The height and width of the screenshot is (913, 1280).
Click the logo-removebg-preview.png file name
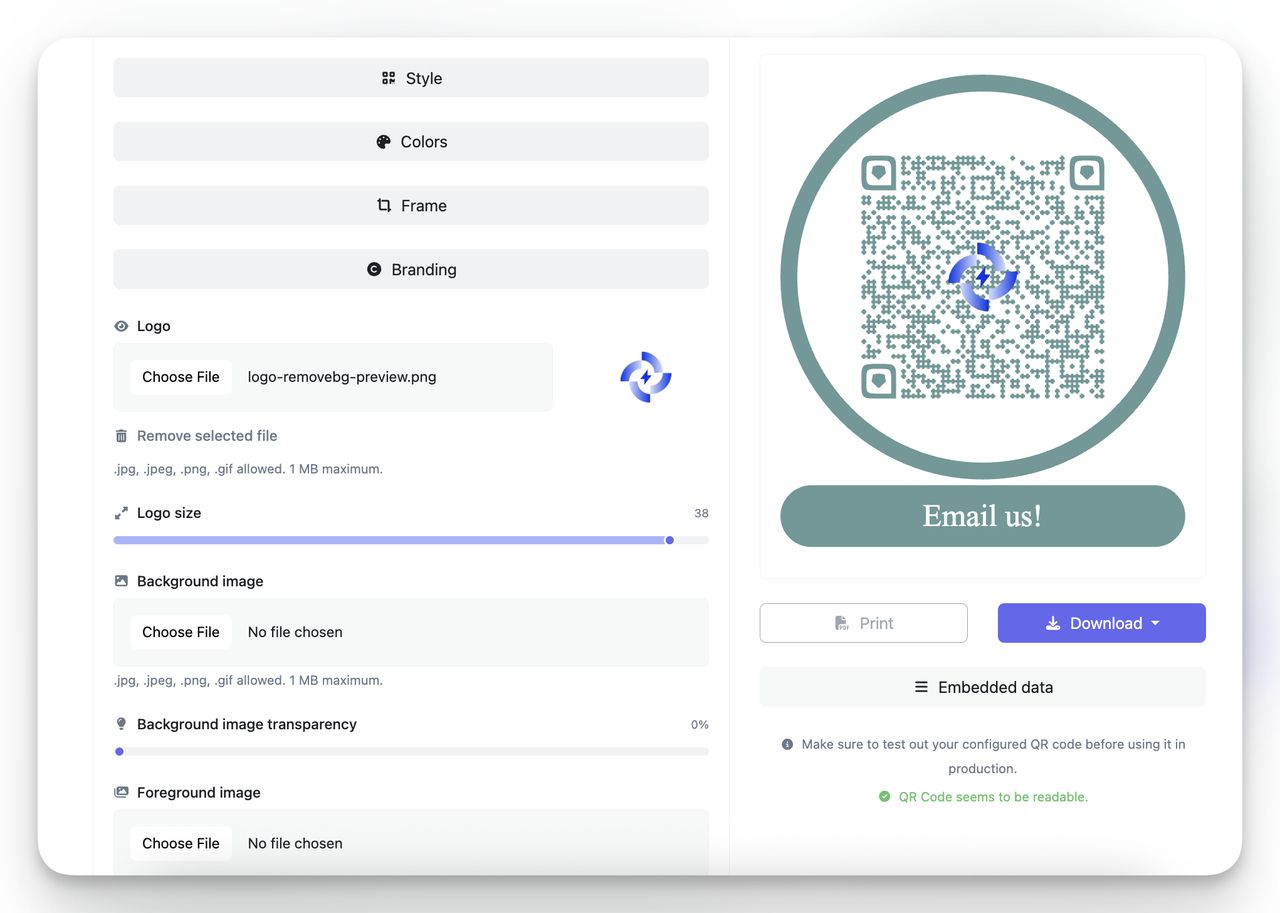342,377
